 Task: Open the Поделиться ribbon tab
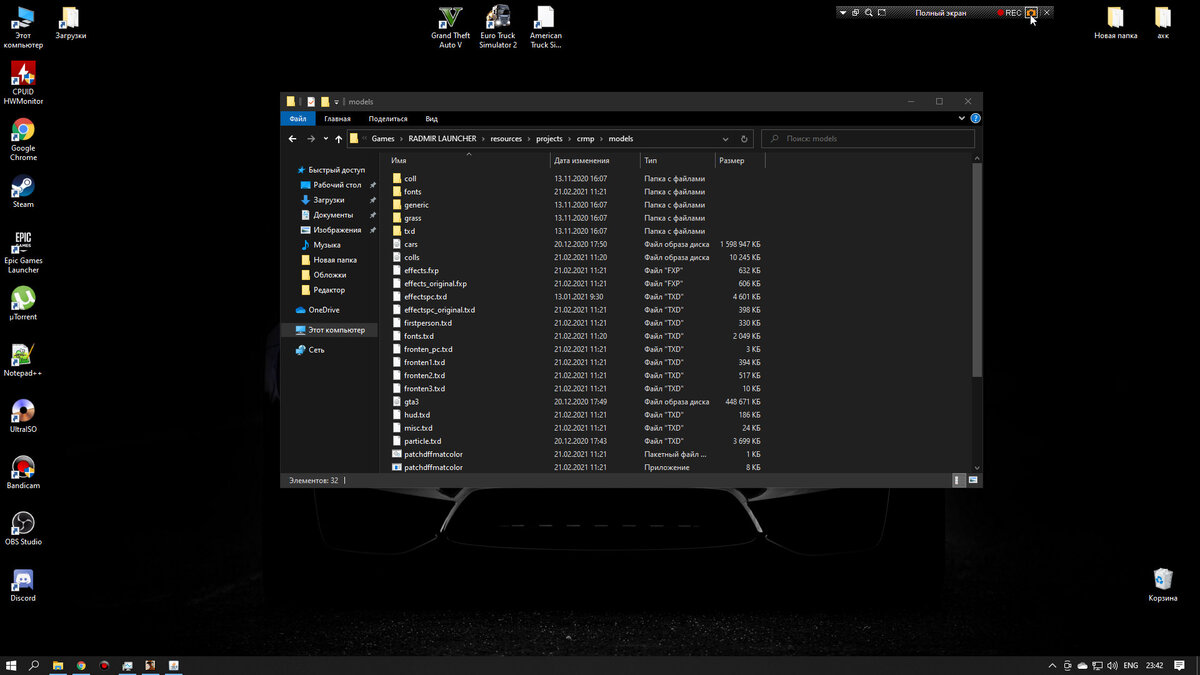(388, 118)
